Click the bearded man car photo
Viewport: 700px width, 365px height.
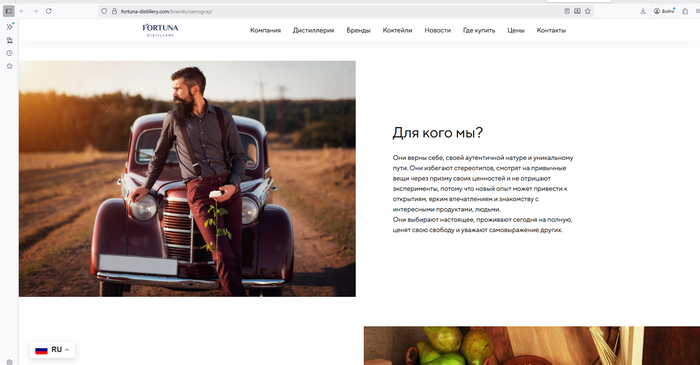187,178
